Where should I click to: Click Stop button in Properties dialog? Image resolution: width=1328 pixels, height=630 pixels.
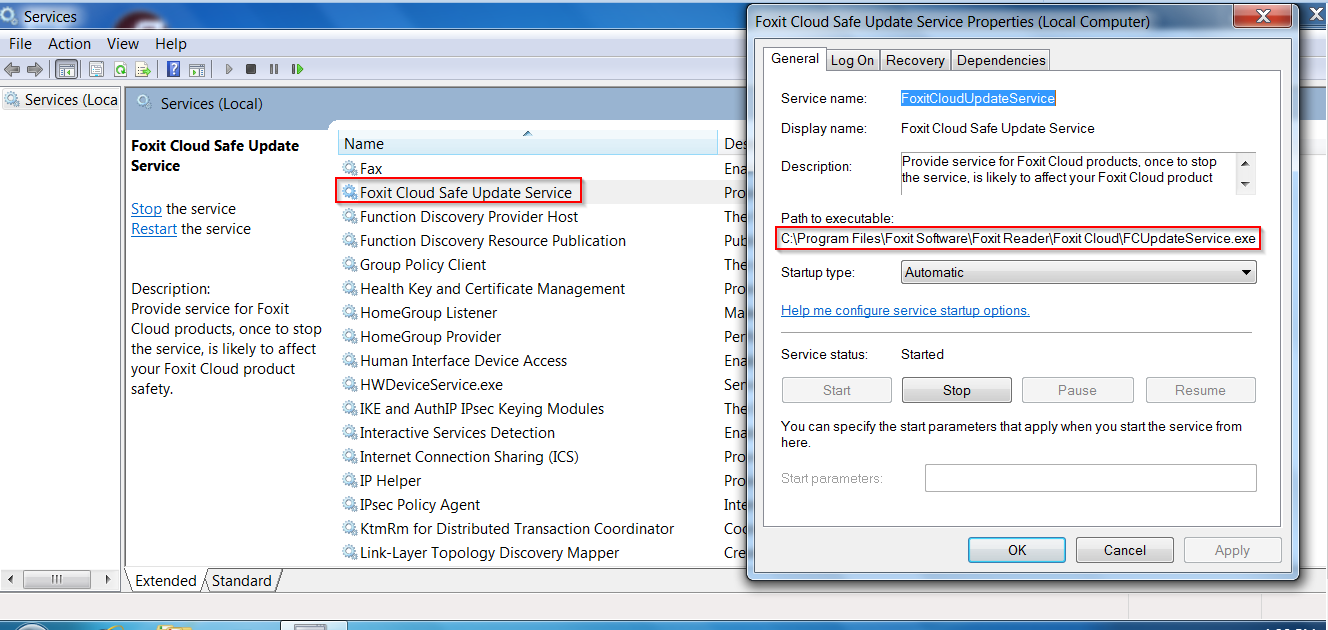957,390
